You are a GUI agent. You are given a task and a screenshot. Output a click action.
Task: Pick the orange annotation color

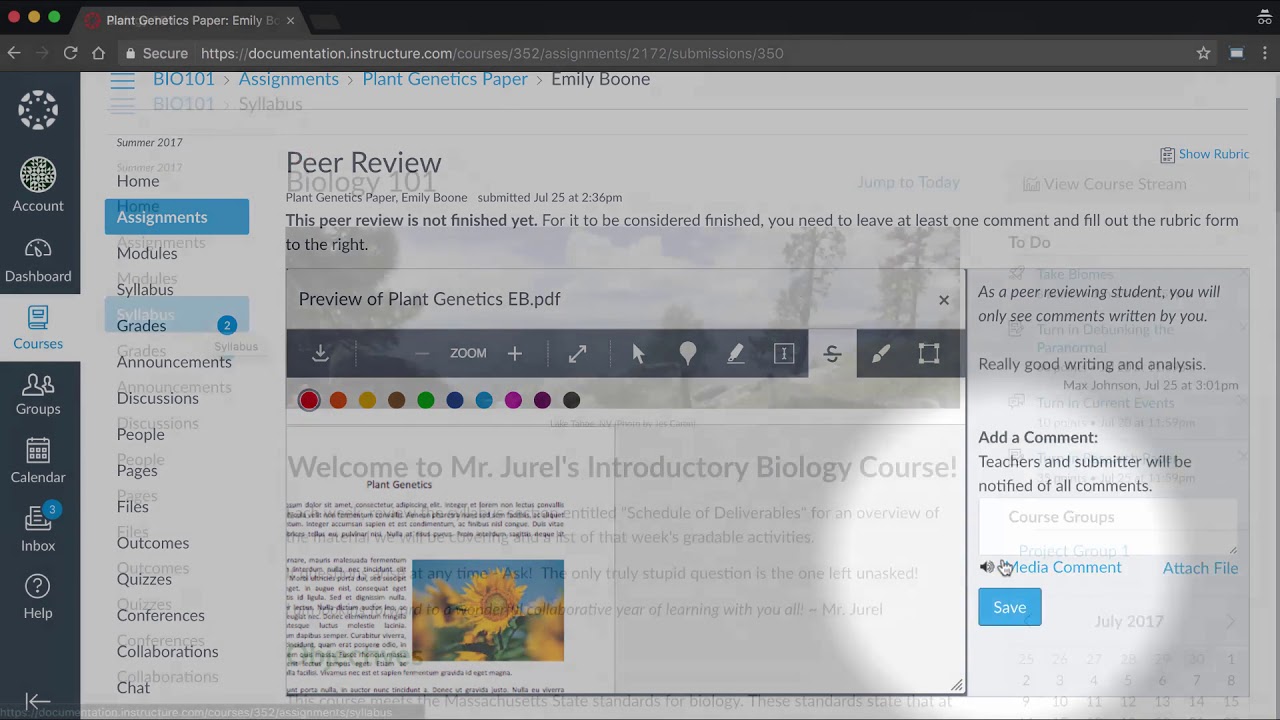[x=338, y=400]
